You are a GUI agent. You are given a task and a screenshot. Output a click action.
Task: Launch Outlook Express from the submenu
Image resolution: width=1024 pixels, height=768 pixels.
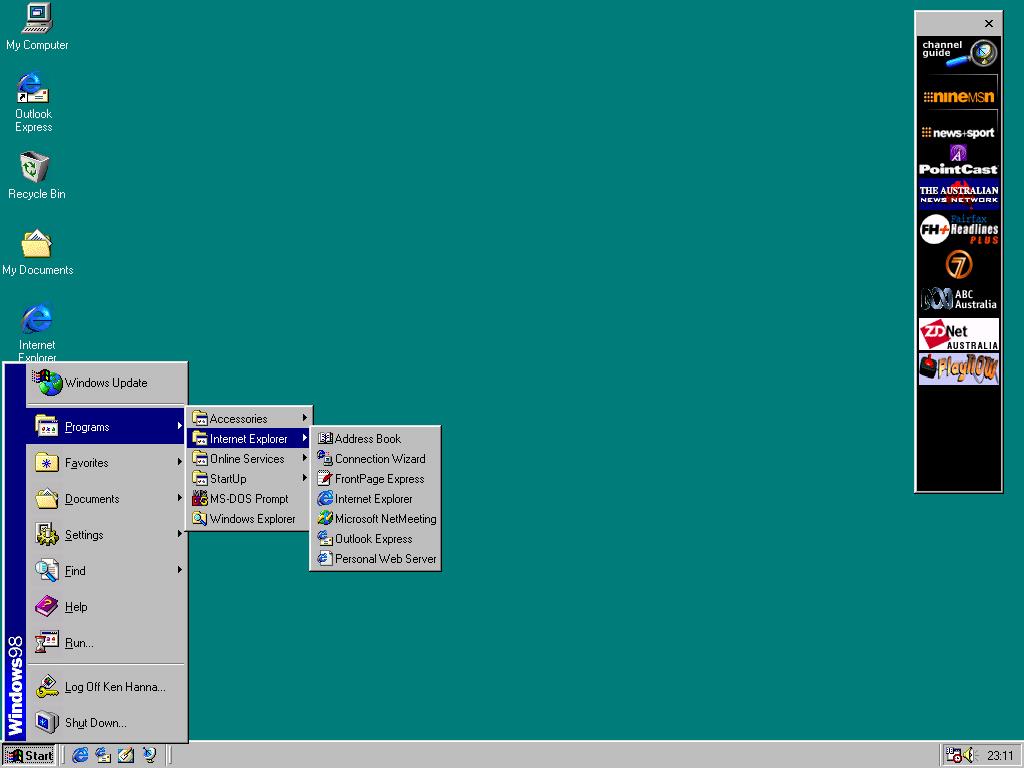coord(375,539)
